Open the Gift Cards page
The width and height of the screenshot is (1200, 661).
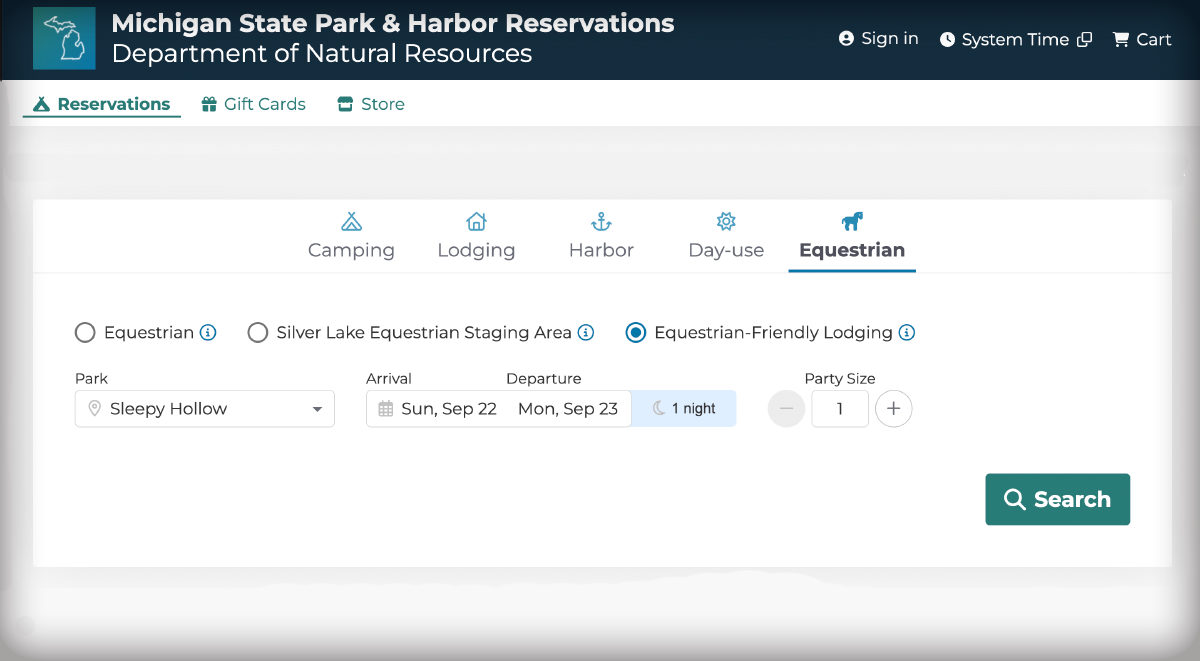[253, 104]
